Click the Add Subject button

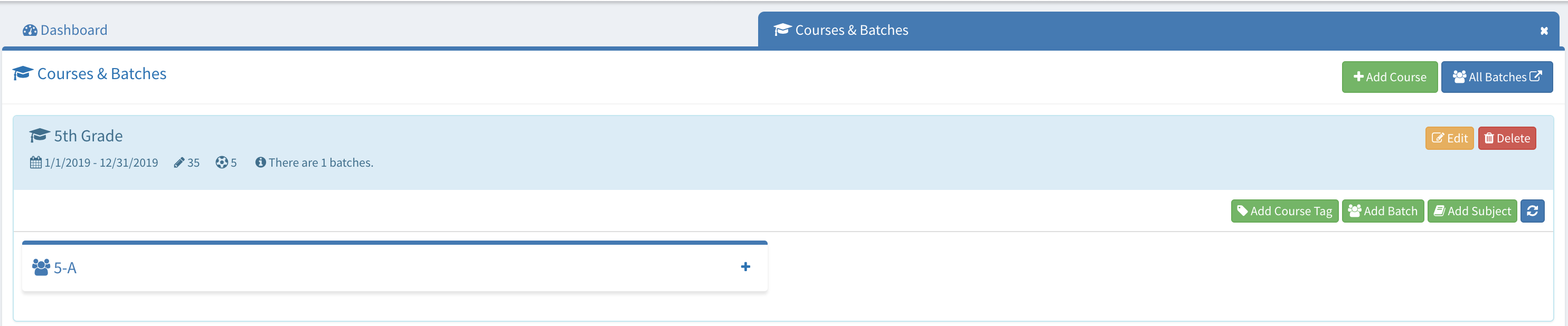(1471, 211)
